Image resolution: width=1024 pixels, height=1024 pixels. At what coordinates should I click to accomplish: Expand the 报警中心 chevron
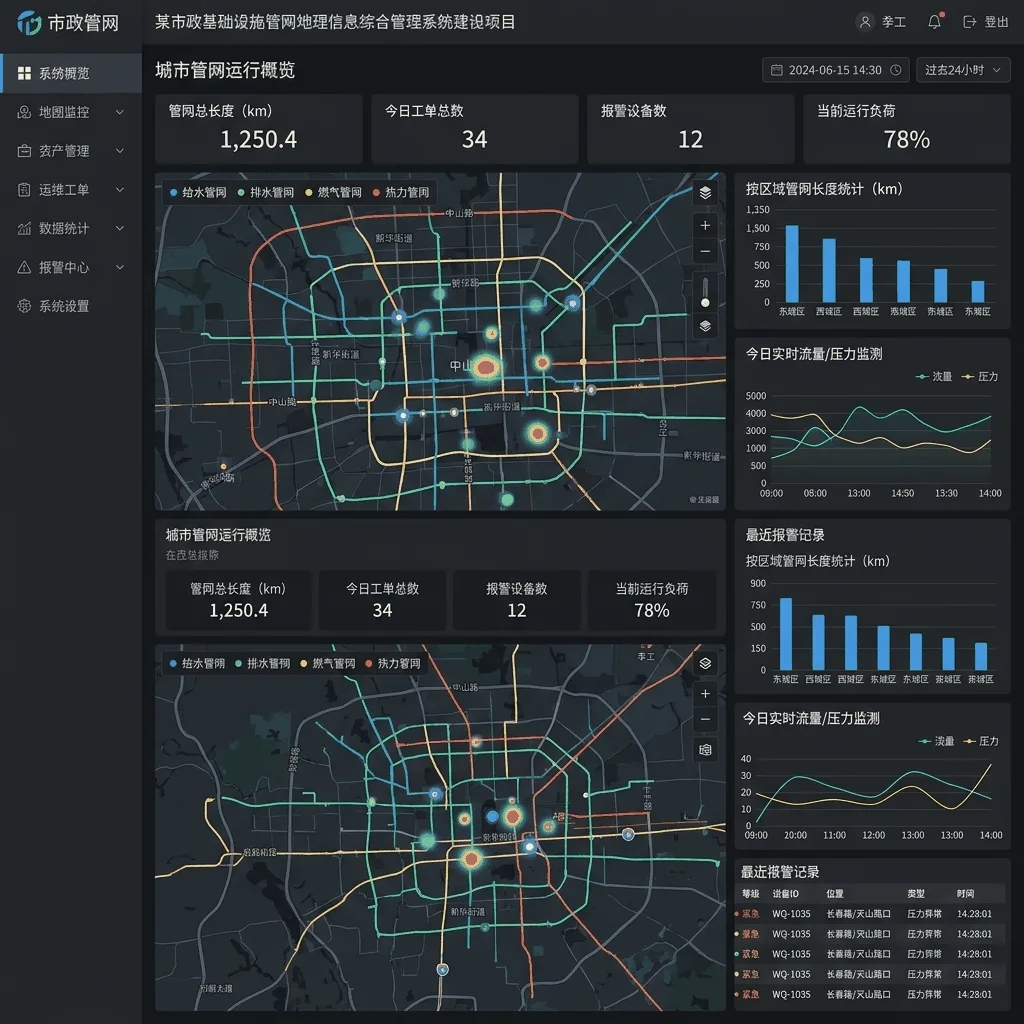(120, 267)
